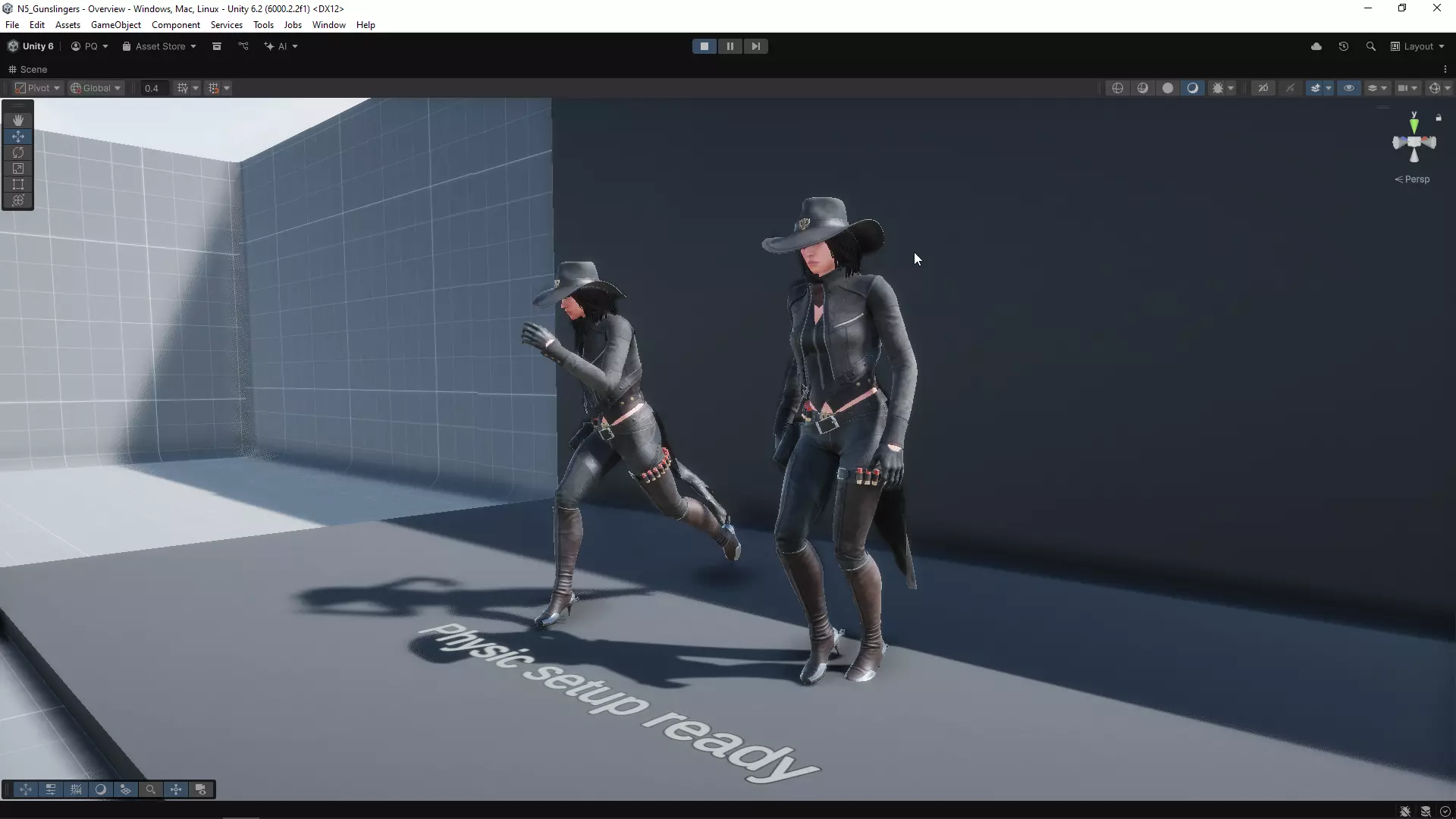
Task: Pause the running game
Action: (x=730, y=46)
